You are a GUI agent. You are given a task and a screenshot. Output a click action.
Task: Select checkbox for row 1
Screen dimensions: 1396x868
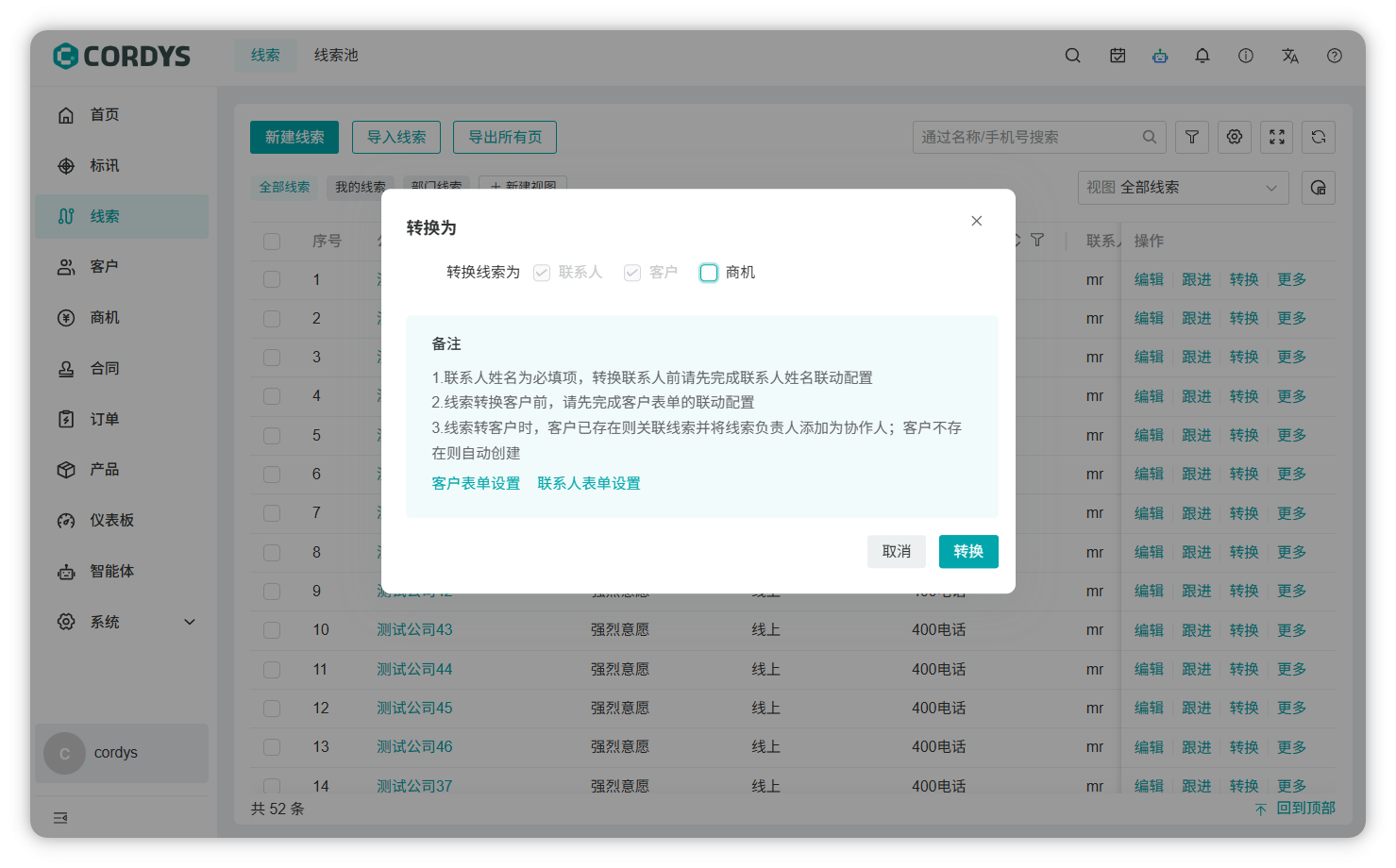click(x=272, y=280)
